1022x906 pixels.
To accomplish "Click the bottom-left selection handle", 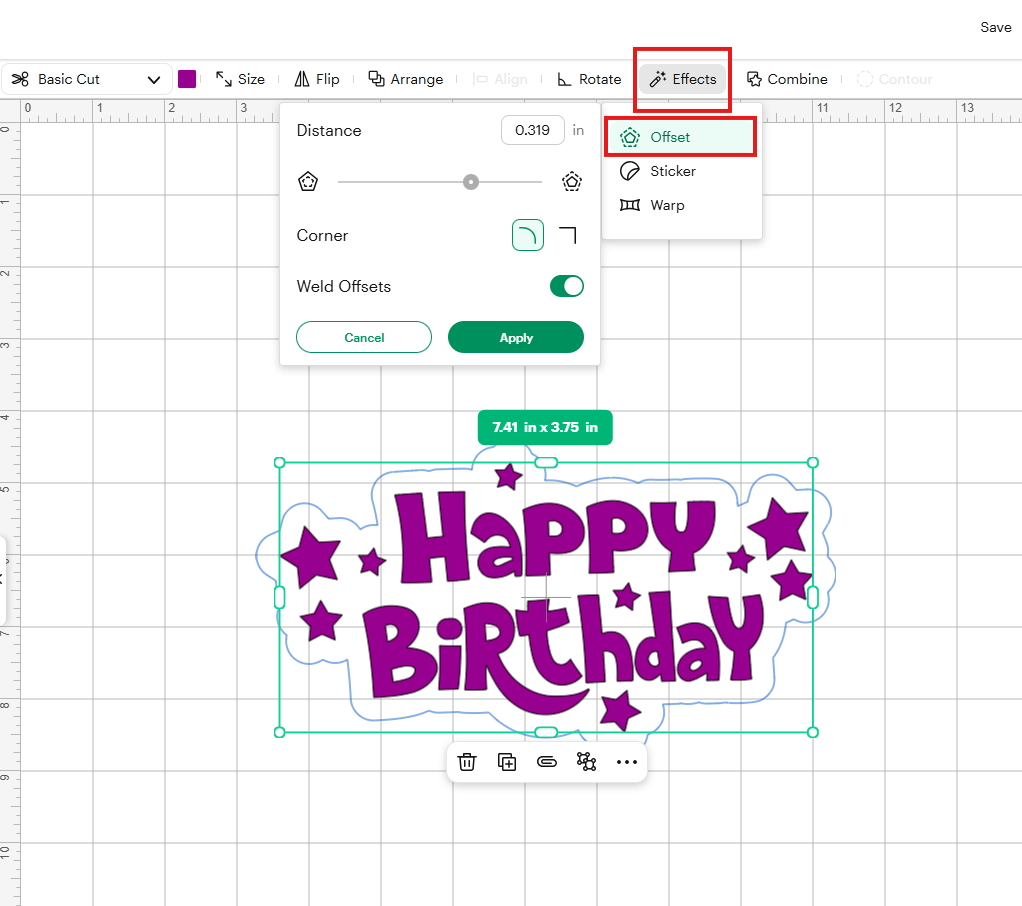I will [280, 733].
